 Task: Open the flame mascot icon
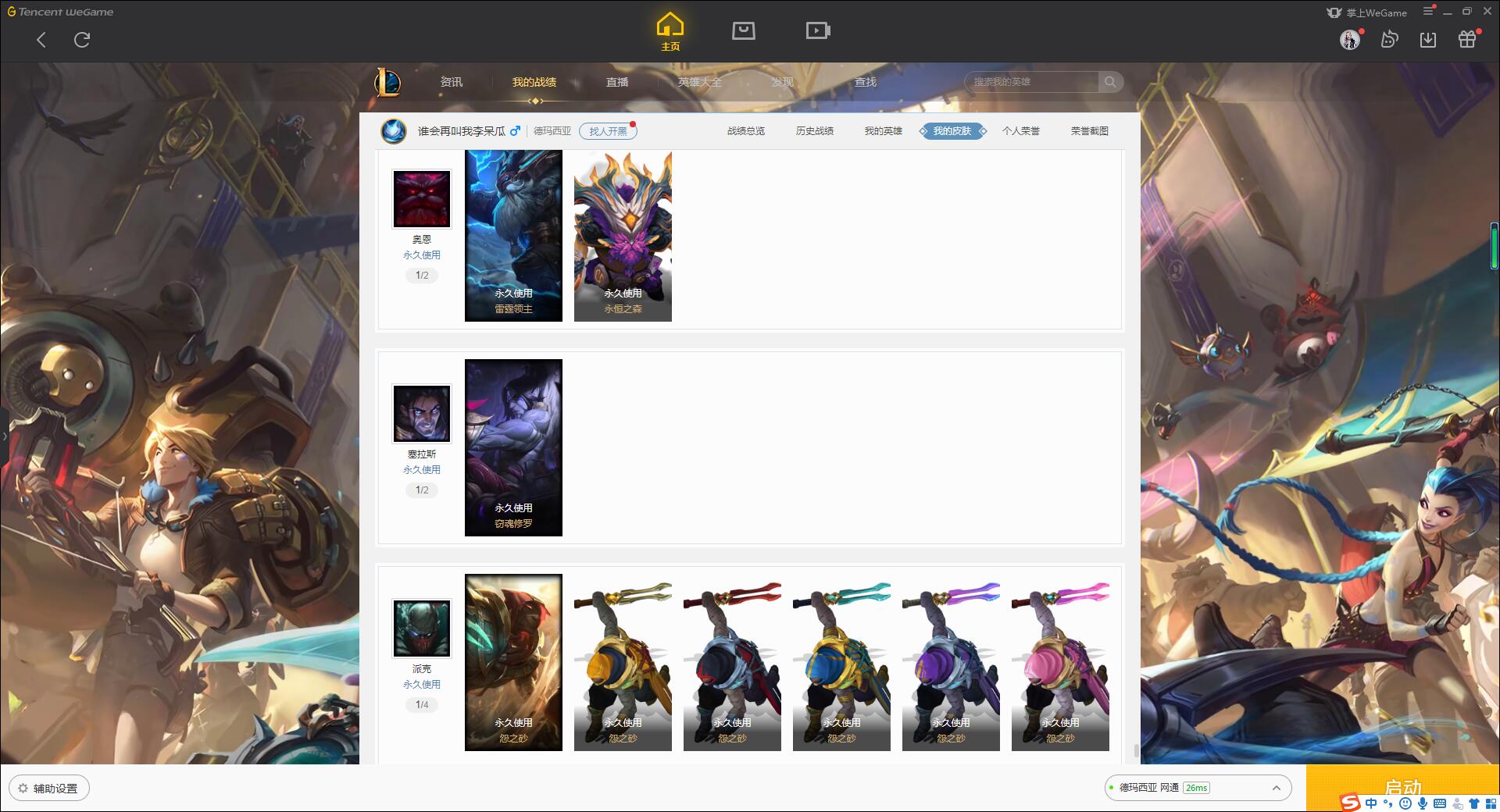(x=1389, y=39)
